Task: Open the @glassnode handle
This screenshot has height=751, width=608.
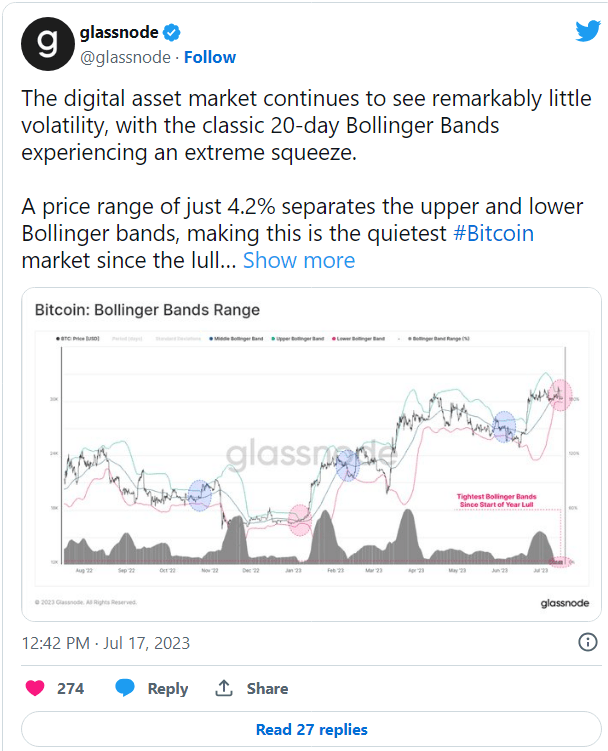Action: coord(125,57)
